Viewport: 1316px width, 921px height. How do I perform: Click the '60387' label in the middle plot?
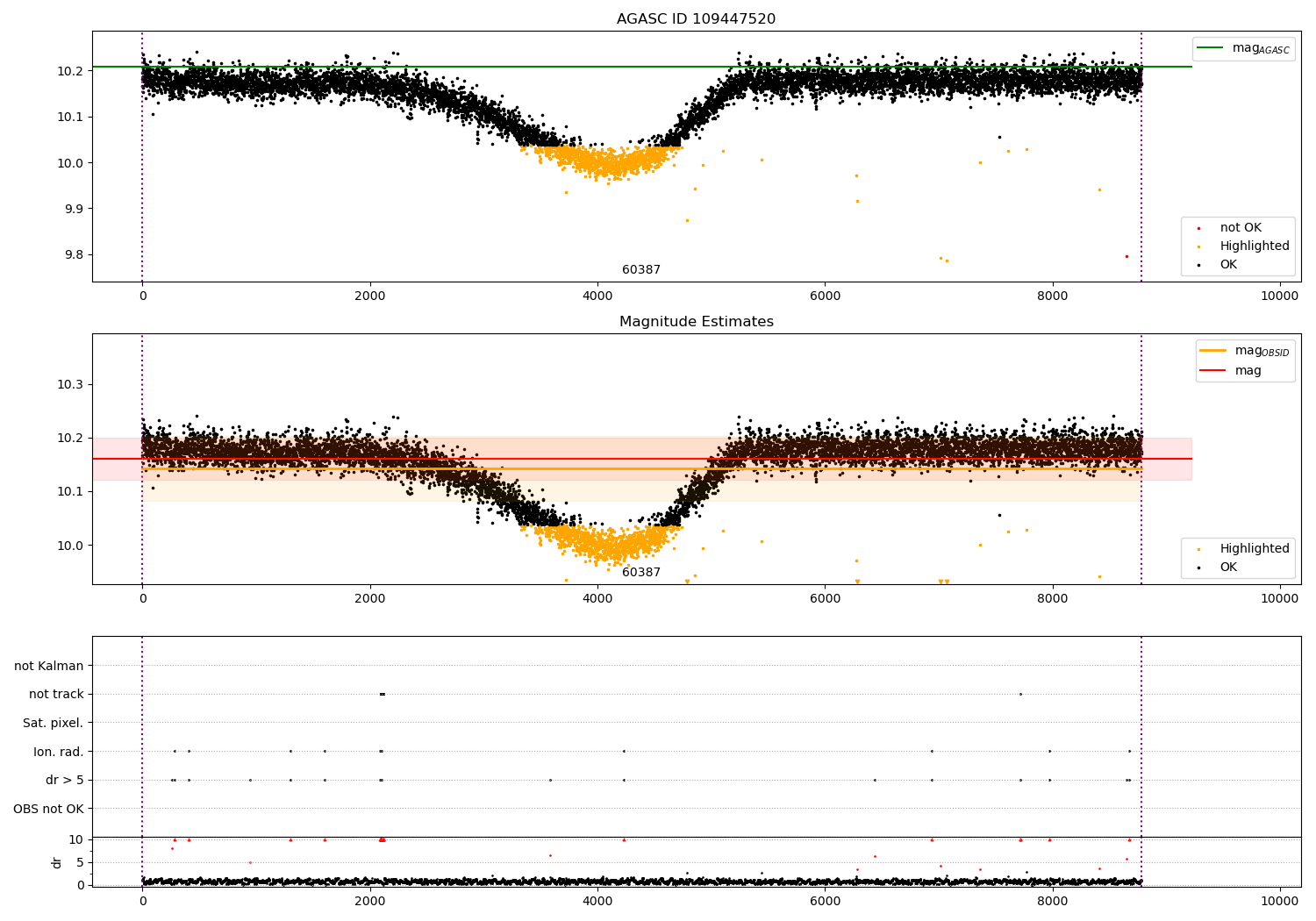tap(641, 573)
